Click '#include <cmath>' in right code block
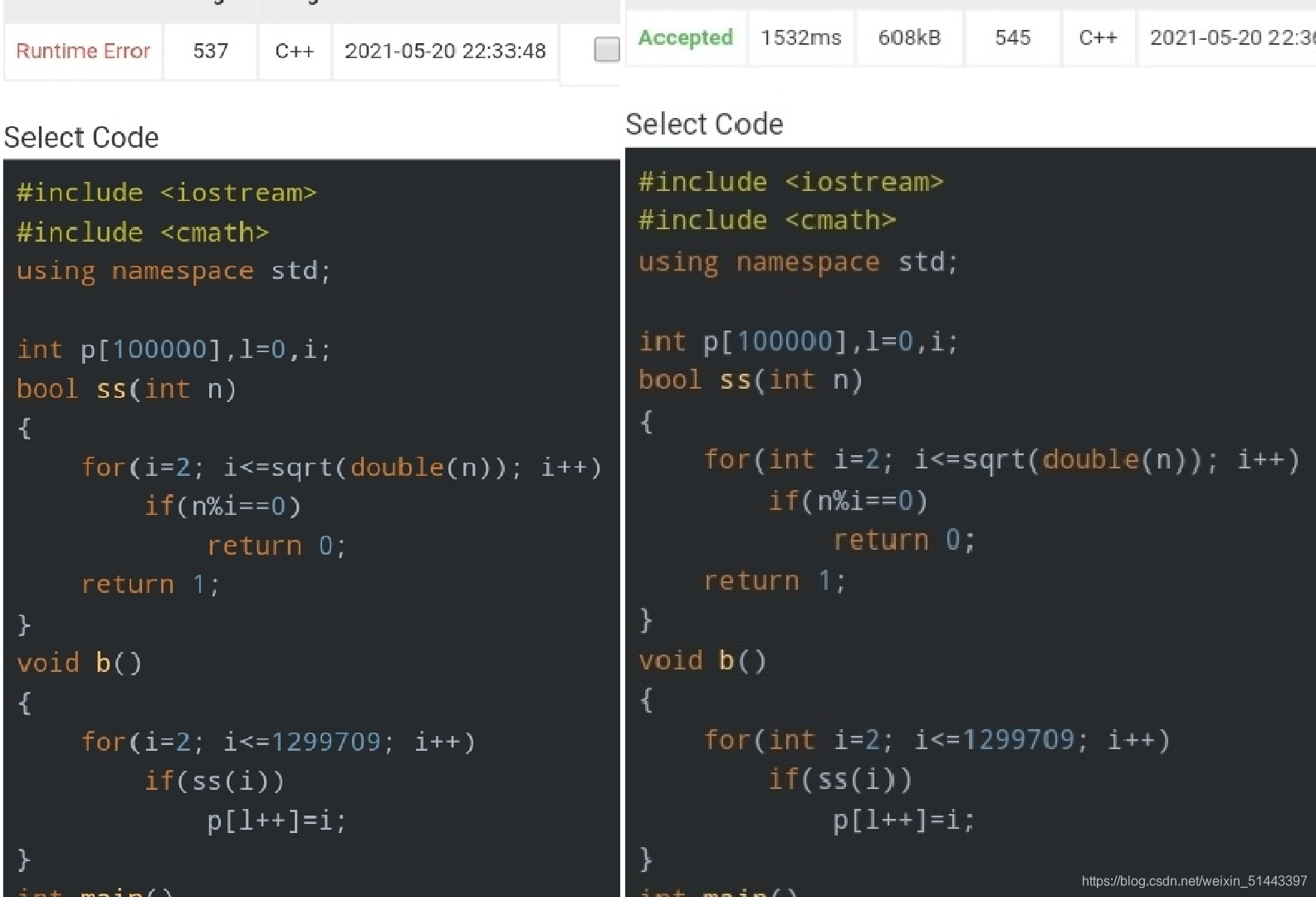The height and width of the screenshot is (897, 1316). 768,220
